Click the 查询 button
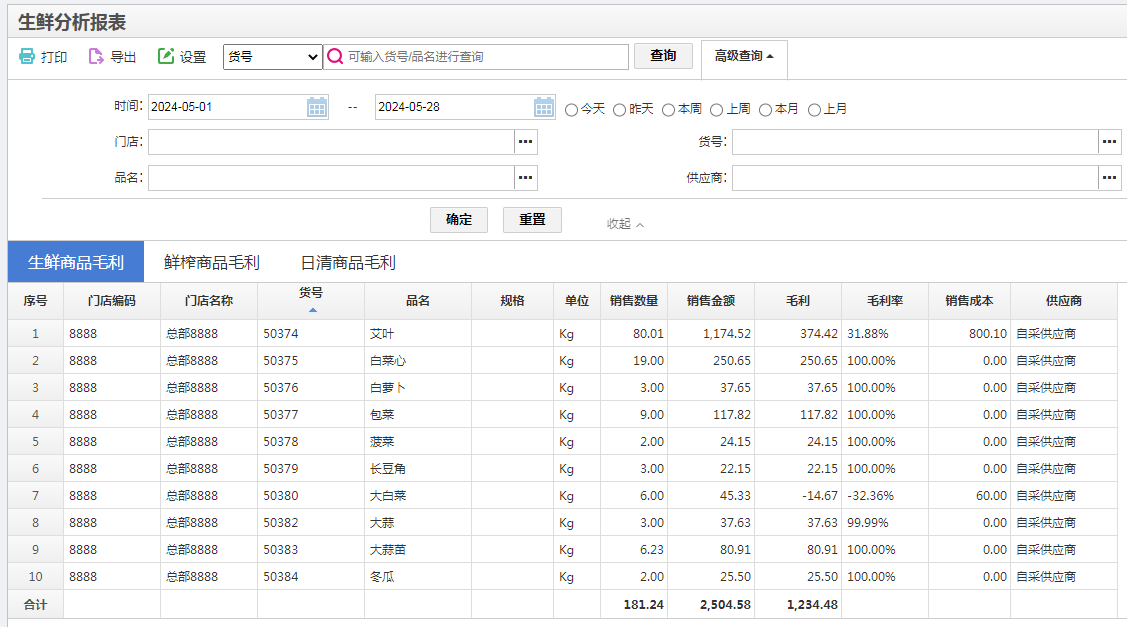This screenshot has width=1127, height=627. (x=663, y=56)
